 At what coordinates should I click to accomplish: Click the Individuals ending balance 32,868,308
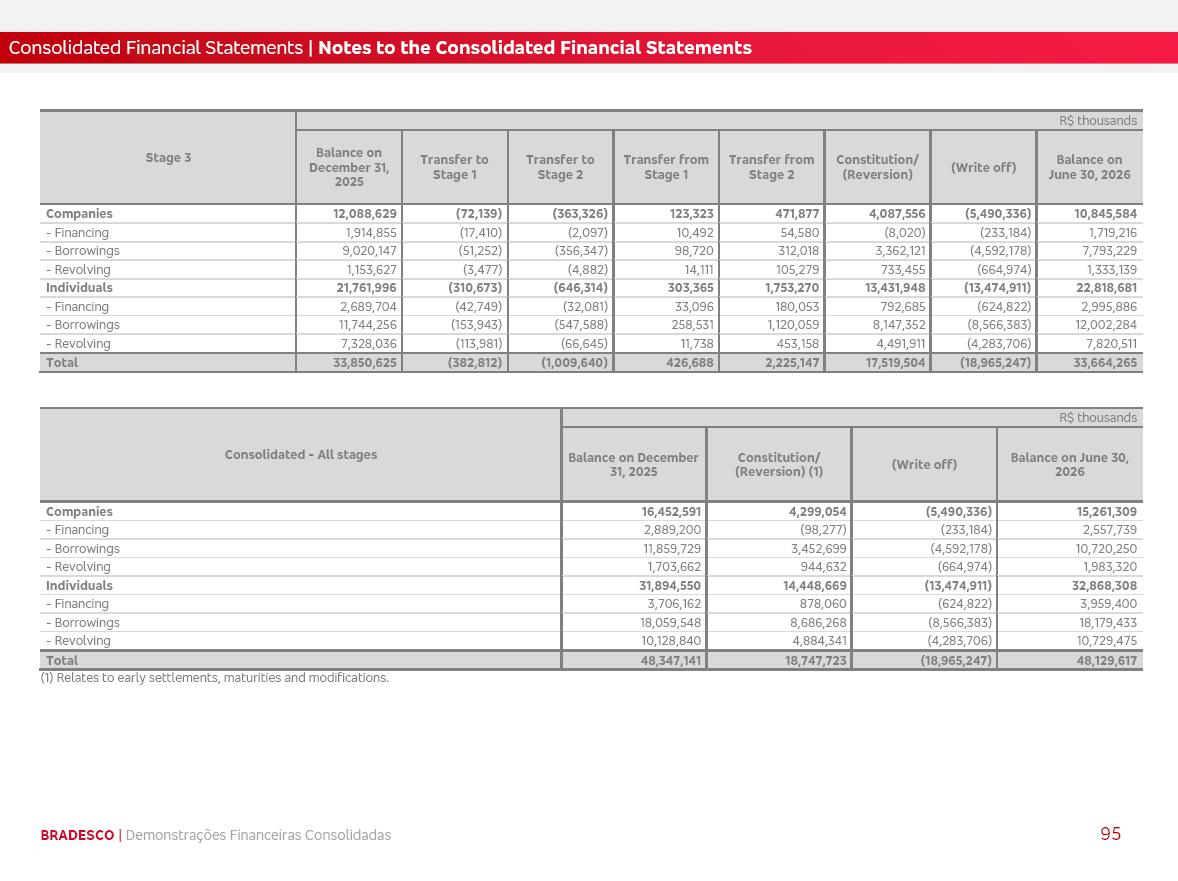(1106, 586)
